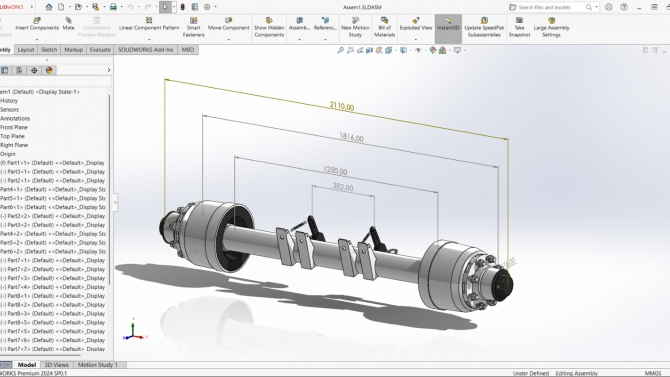This screenshot has height=377, width=670.
Task: Open the search options dropdown arrow
Action: pos(597,7)
